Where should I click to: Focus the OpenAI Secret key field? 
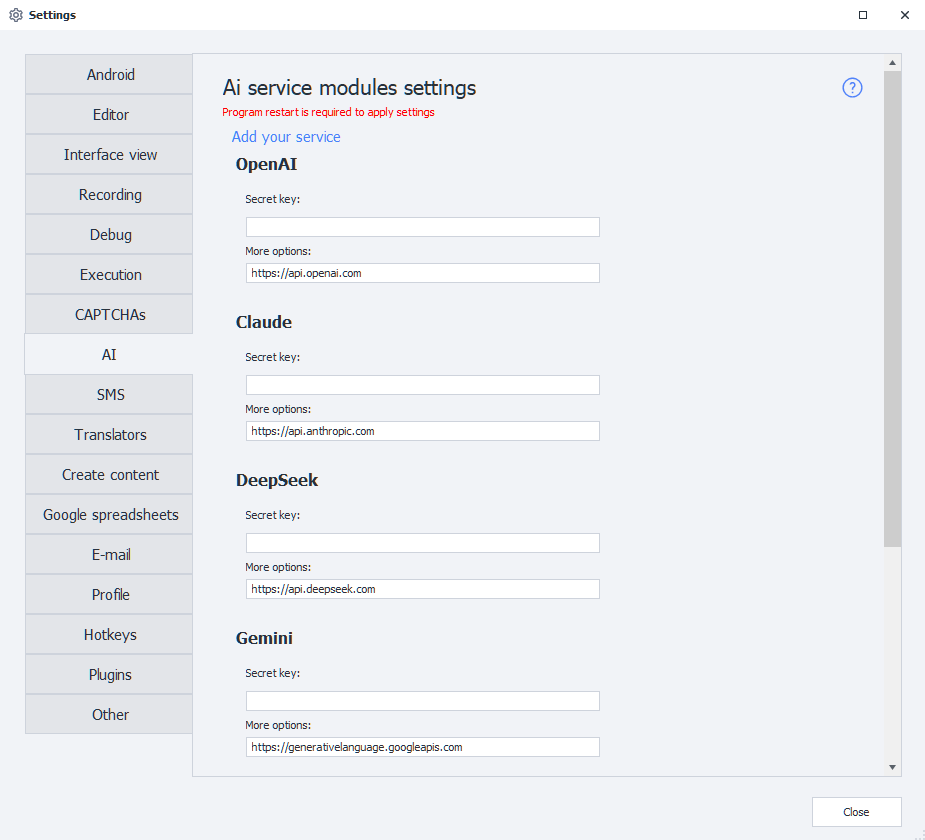[422, 227]
